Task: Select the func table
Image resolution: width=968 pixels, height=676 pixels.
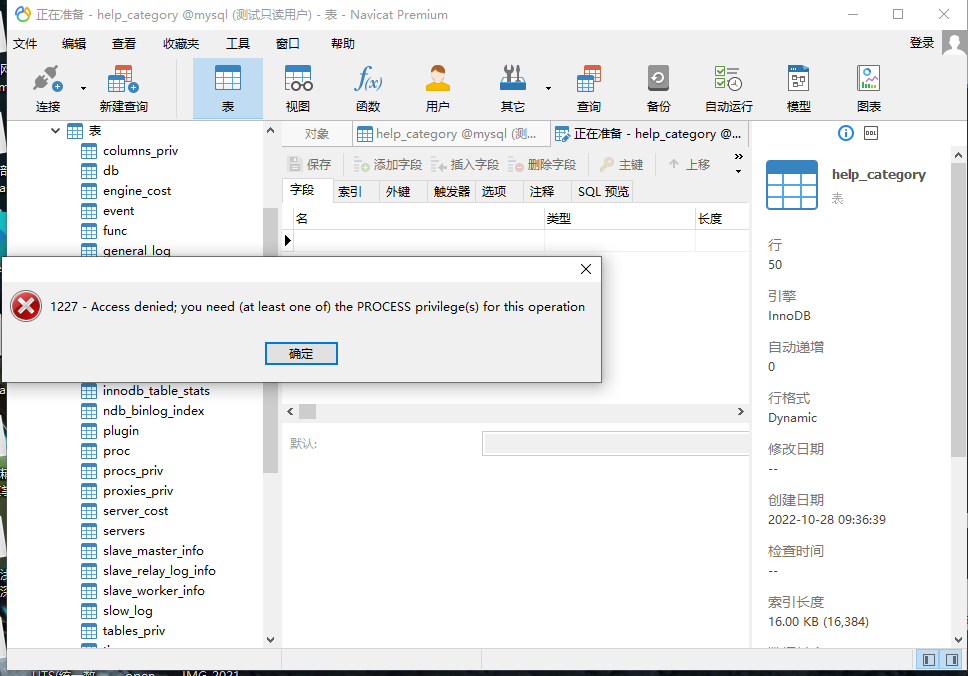Action: (115, 230)
